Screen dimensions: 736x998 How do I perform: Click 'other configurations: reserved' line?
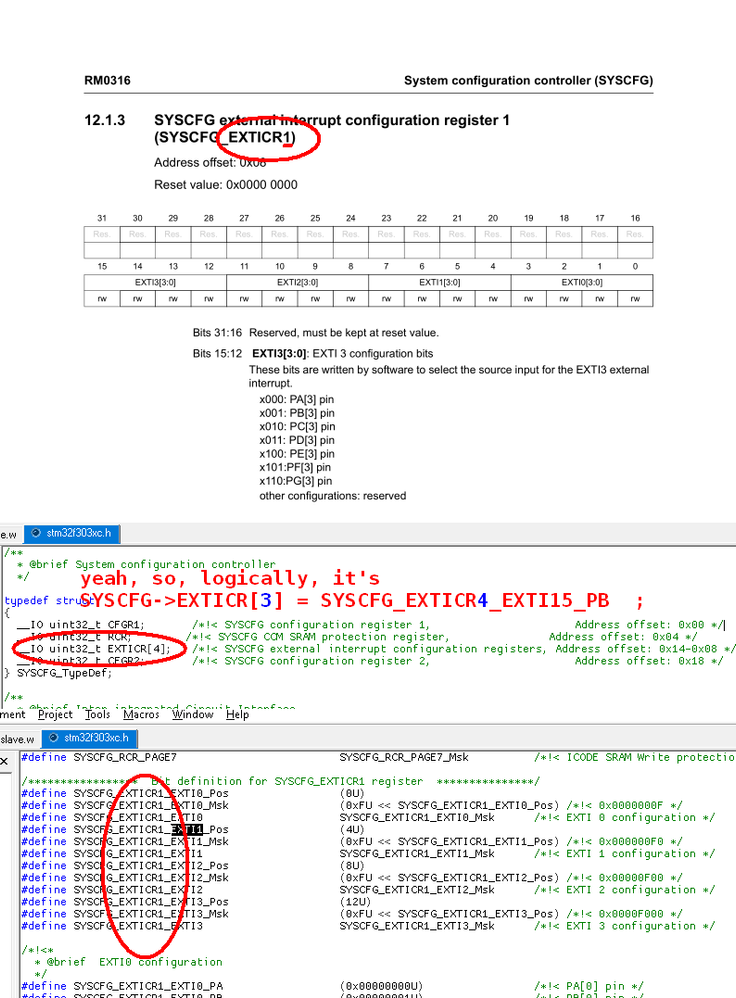(x=332, y=496)
